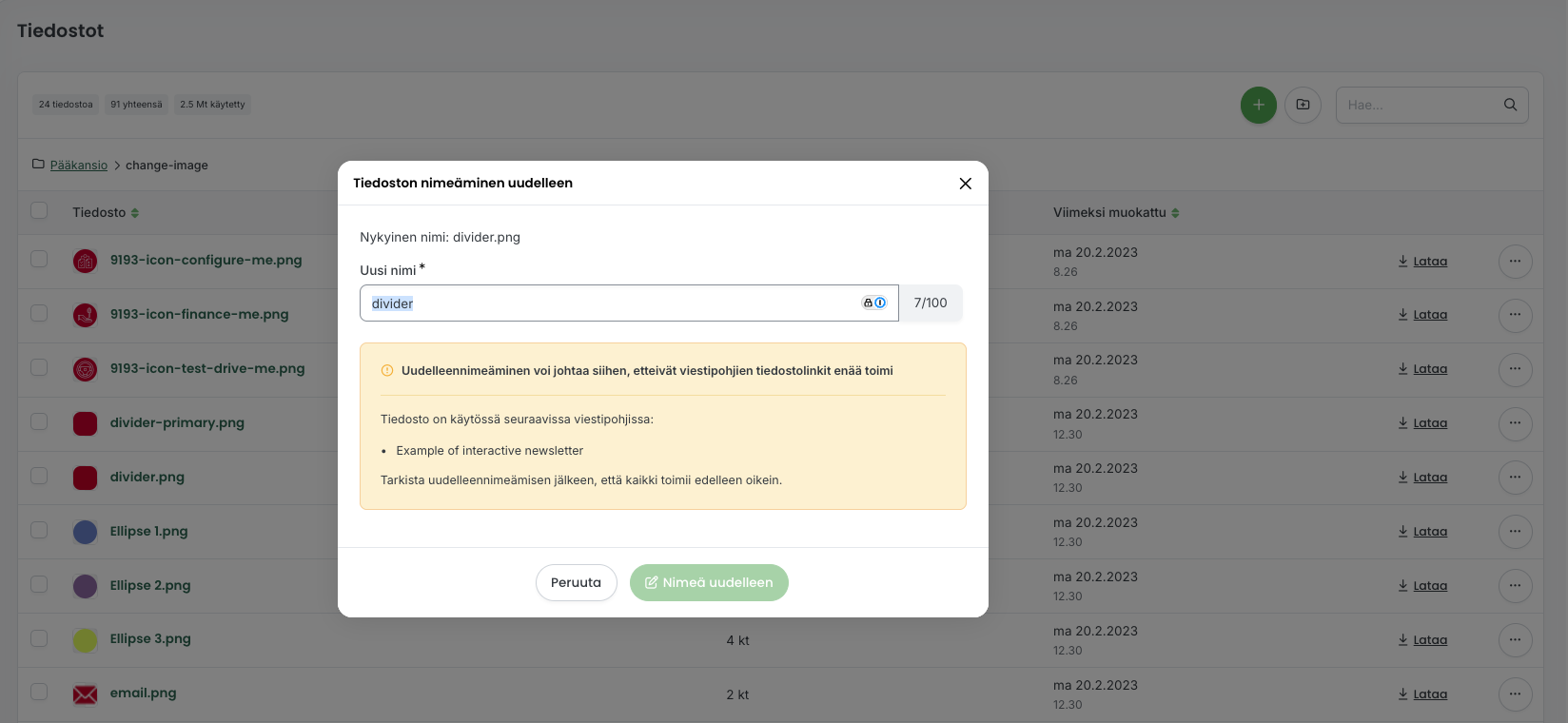Open the 9193-icon-test-drive-me.png file

pyautogui.click(x=207, y=368)
